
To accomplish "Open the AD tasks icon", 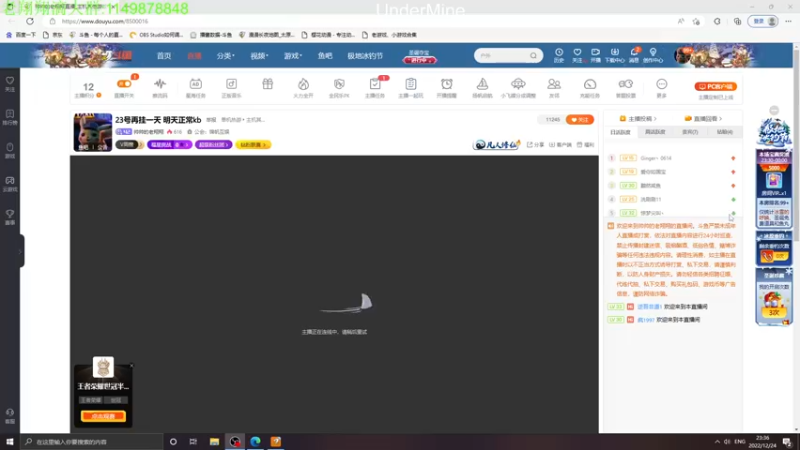I will pos(195,84).
